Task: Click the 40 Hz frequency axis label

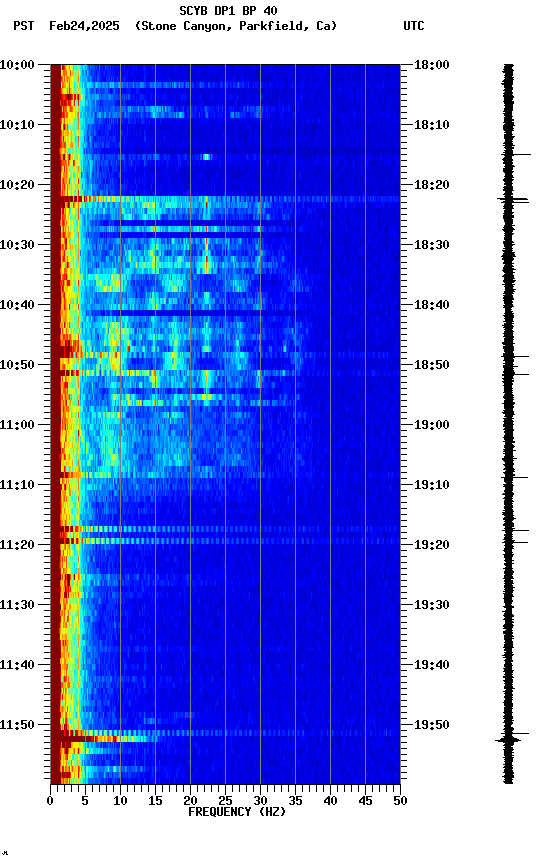Action: (x=330, y=801)
